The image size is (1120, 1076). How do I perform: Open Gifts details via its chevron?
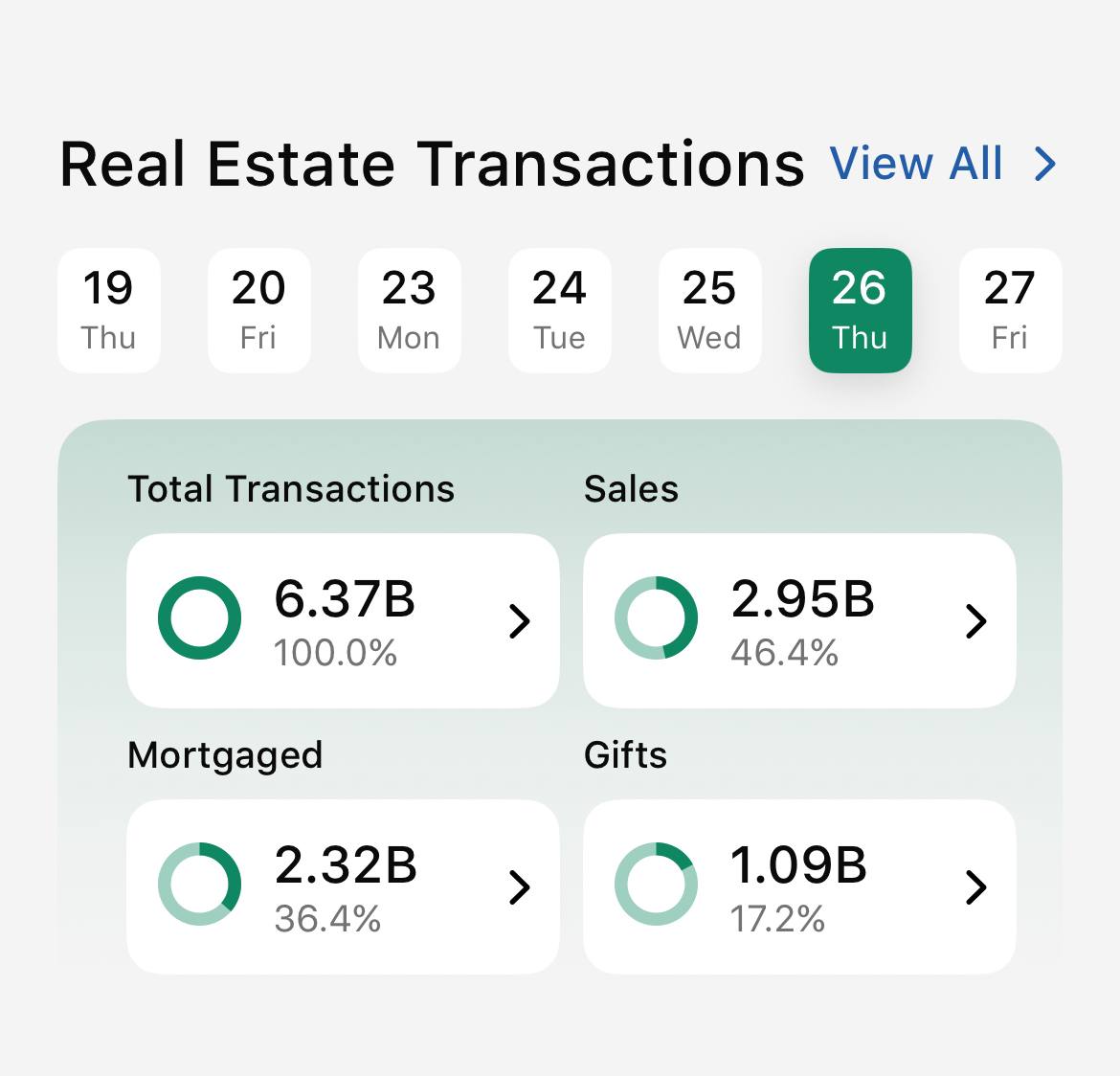[976, 887]
